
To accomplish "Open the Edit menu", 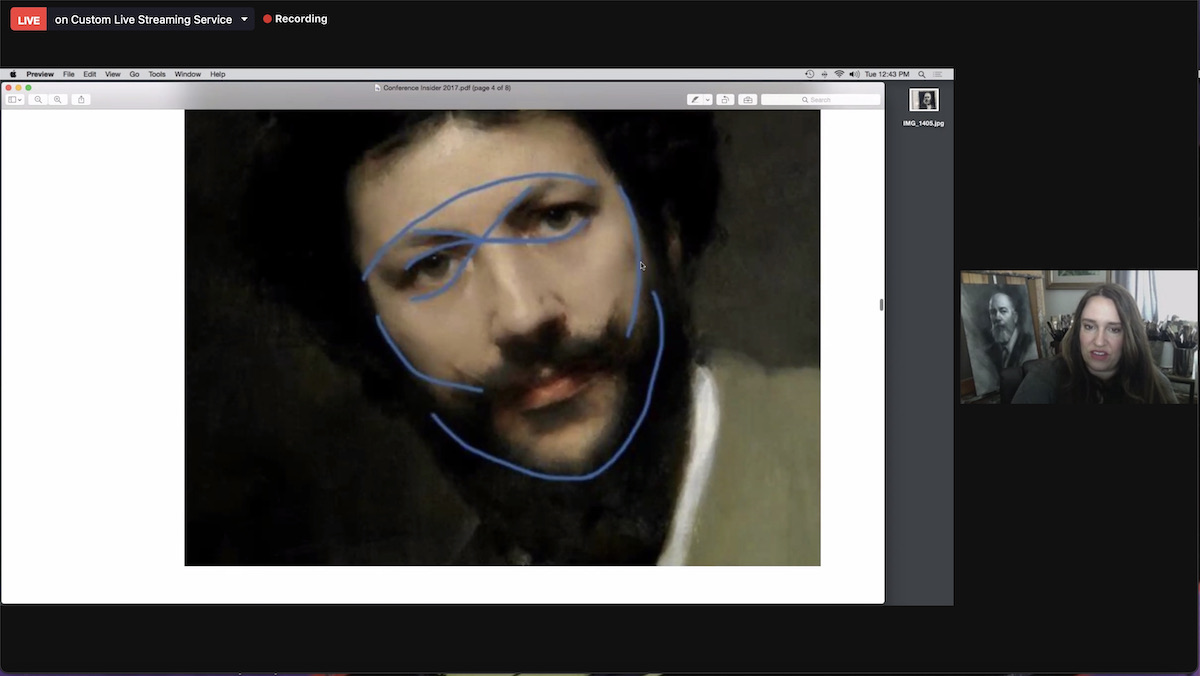I will (90, 74).
